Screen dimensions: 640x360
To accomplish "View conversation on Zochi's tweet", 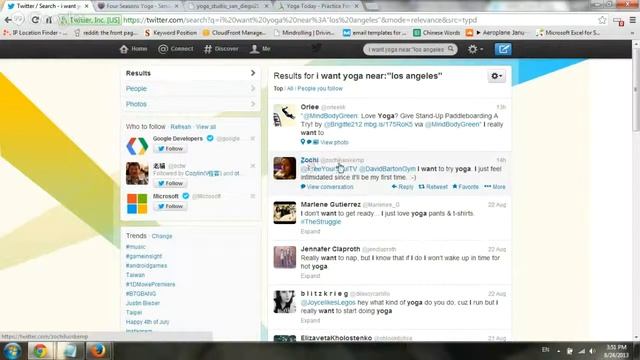I will 330,187.
